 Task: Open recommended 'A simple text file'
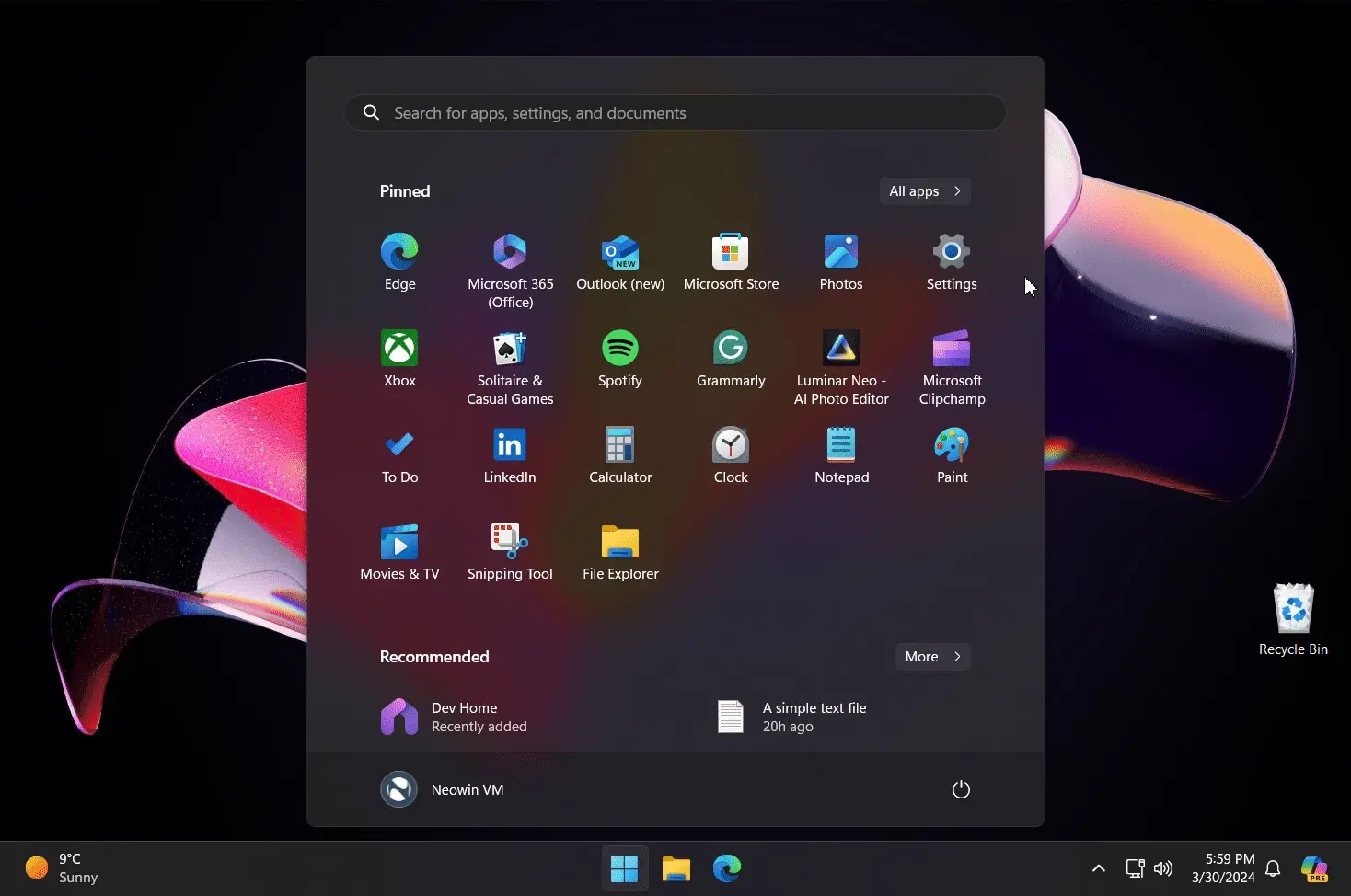point(791,718)
